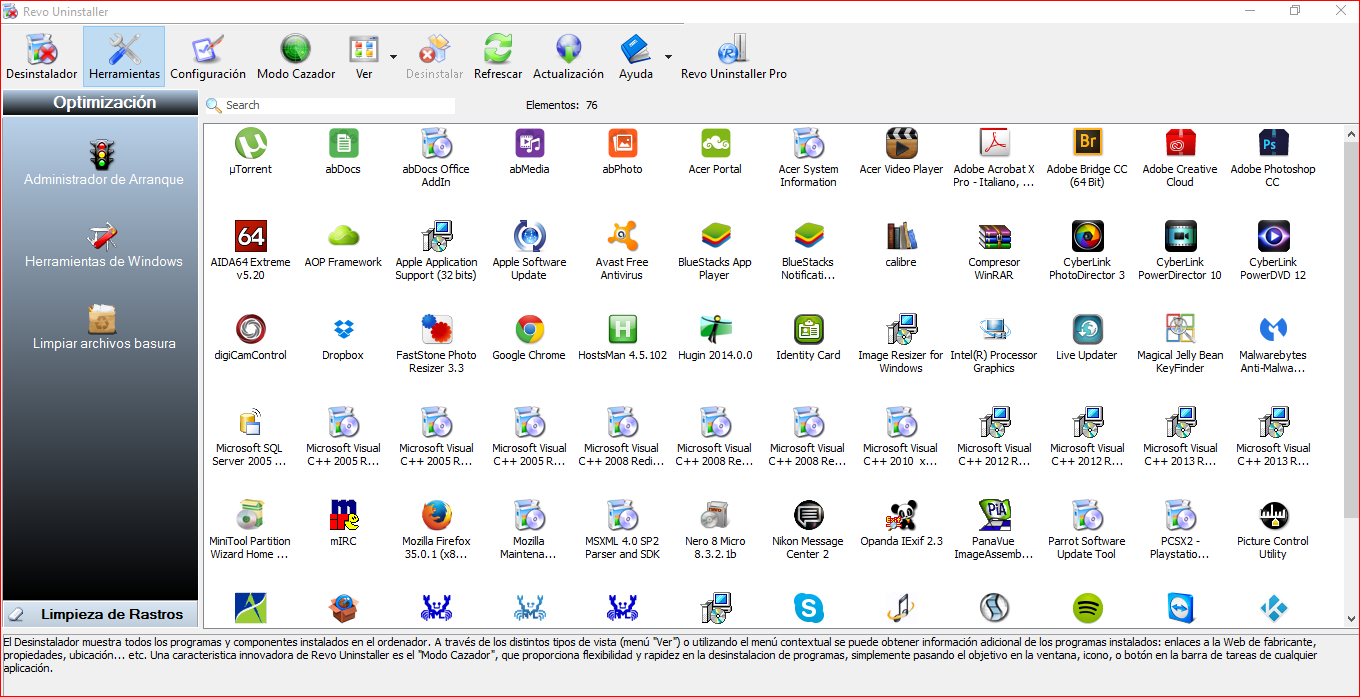Open the Desinstalador toolbar button
This screenshot has height=697, width=1360.
[x=42, y=57]
